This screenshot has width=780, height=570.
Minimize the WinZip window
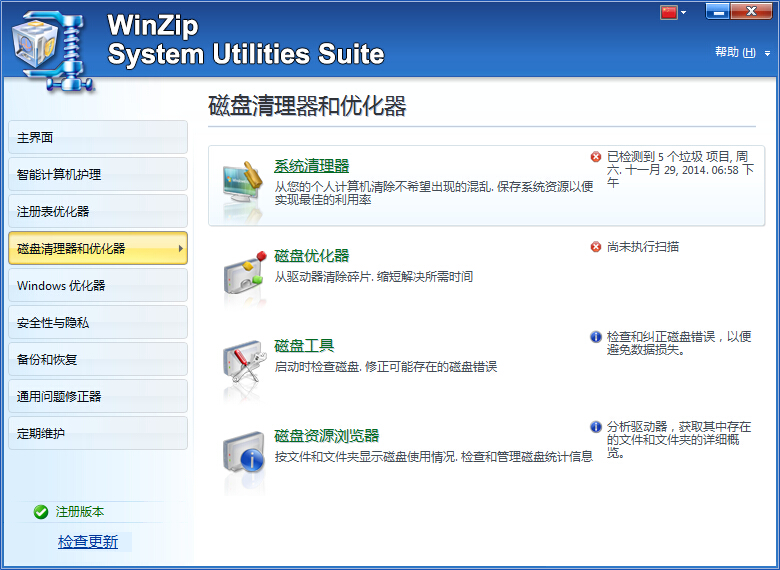(718, 11)
